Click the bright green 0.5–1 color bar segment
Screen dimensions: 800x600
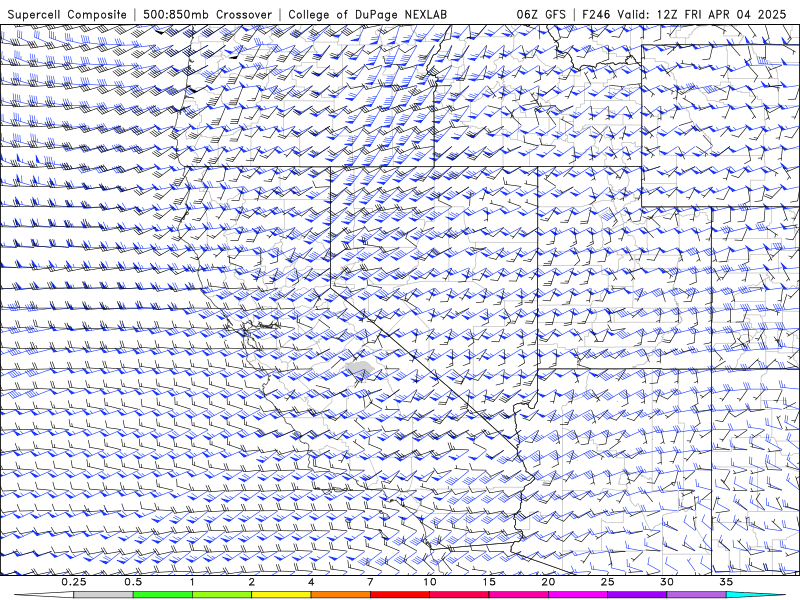163,595
